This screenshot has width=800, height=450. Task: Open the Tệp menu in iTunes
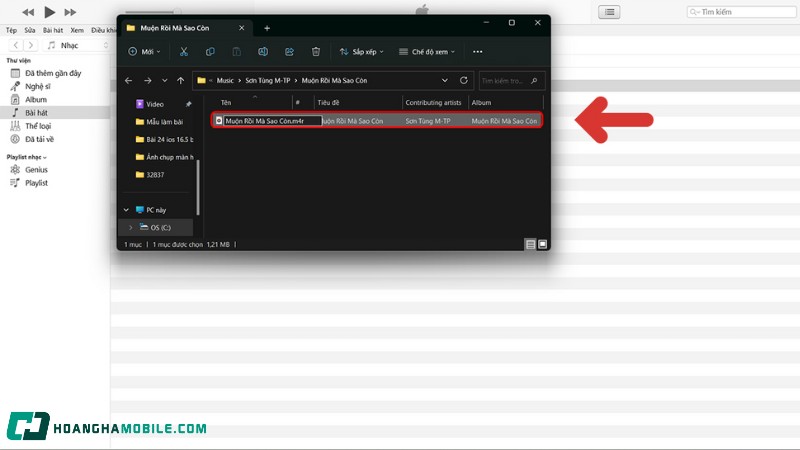click(x=11, y=30)
